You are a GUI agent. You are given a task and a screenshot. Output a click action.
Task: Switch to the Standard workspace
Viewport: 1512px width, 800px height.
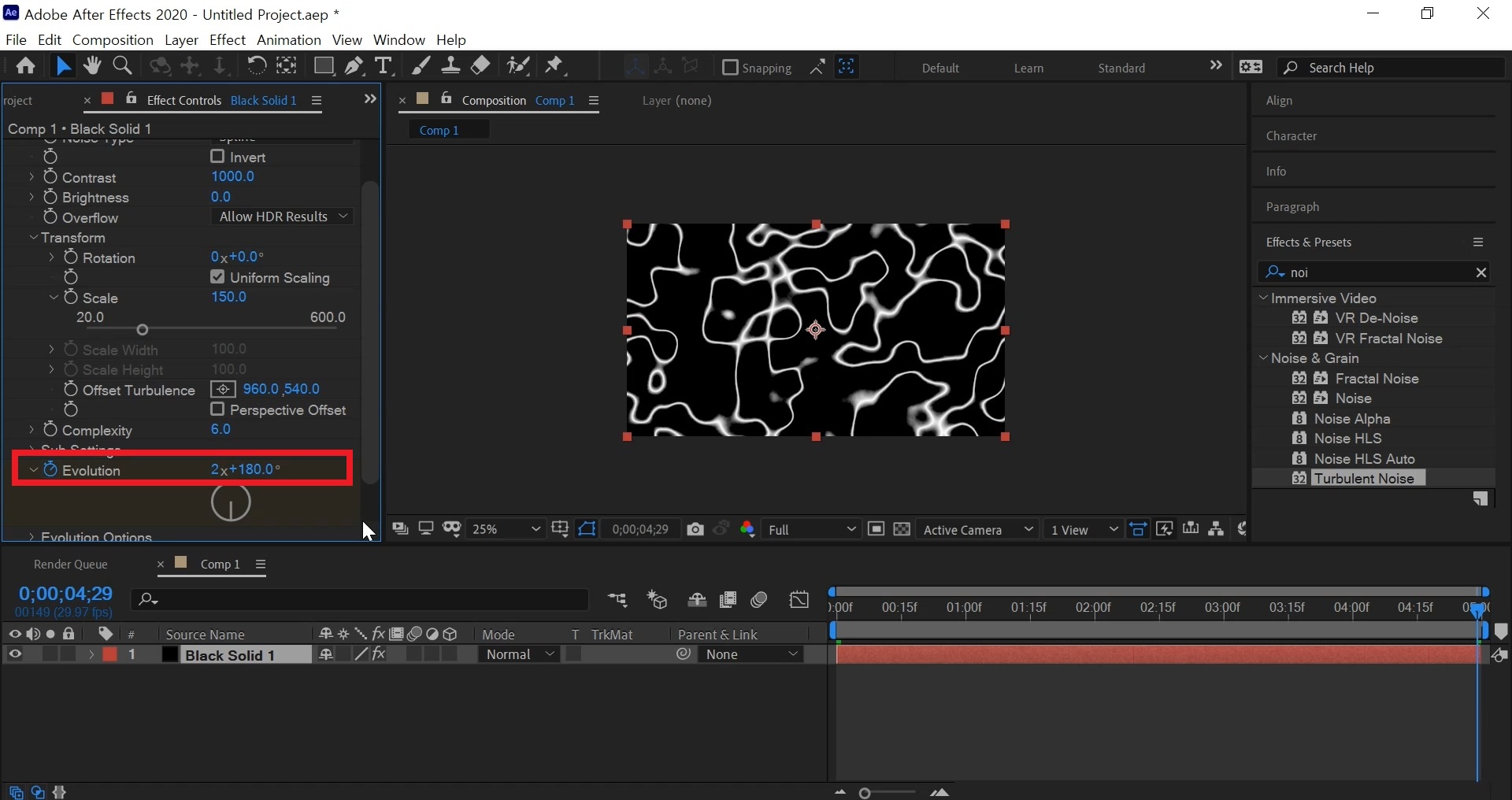click(1121, 68)
